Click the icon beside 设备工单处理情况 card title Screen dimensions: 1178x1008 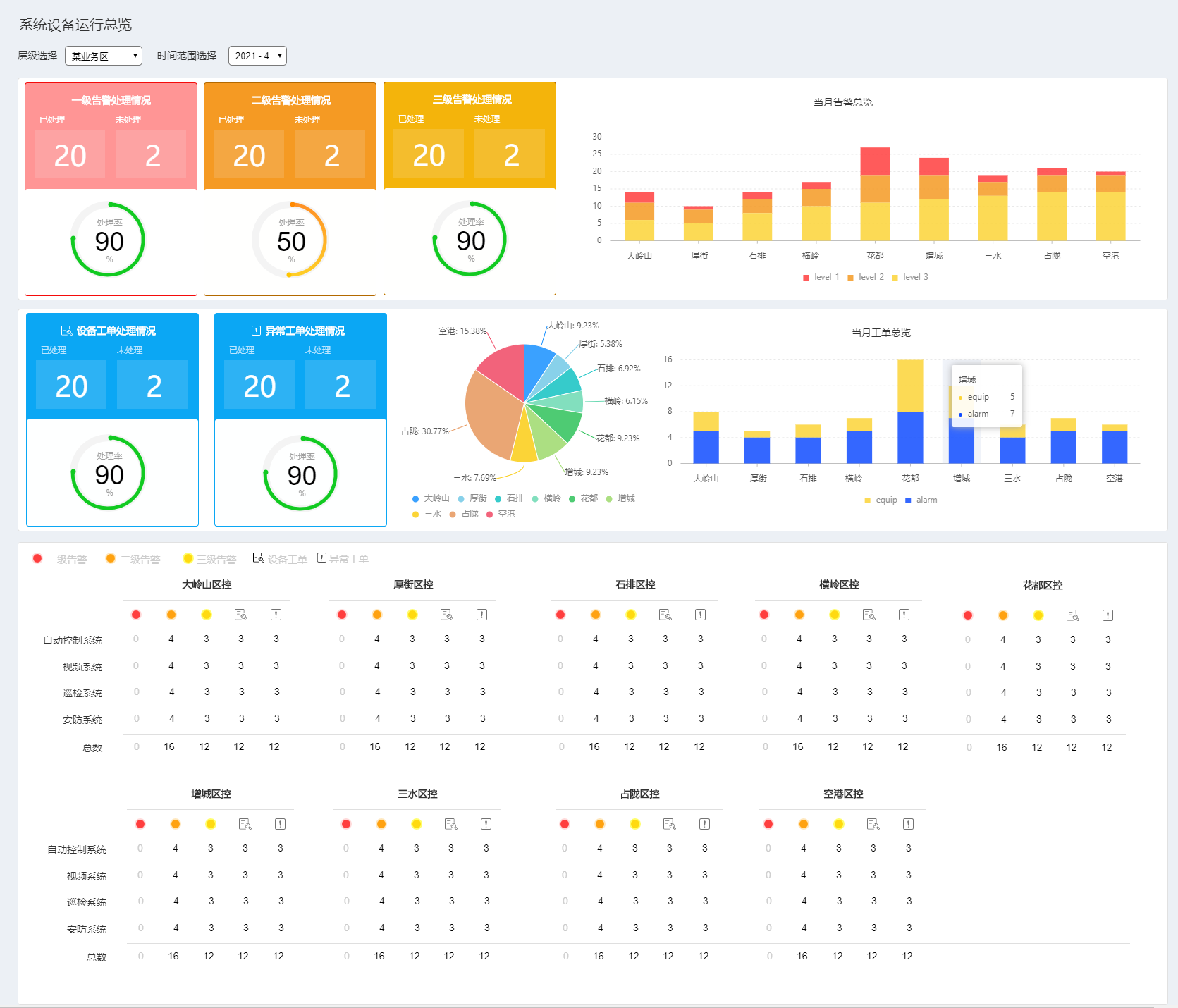[x=66, y=331]
